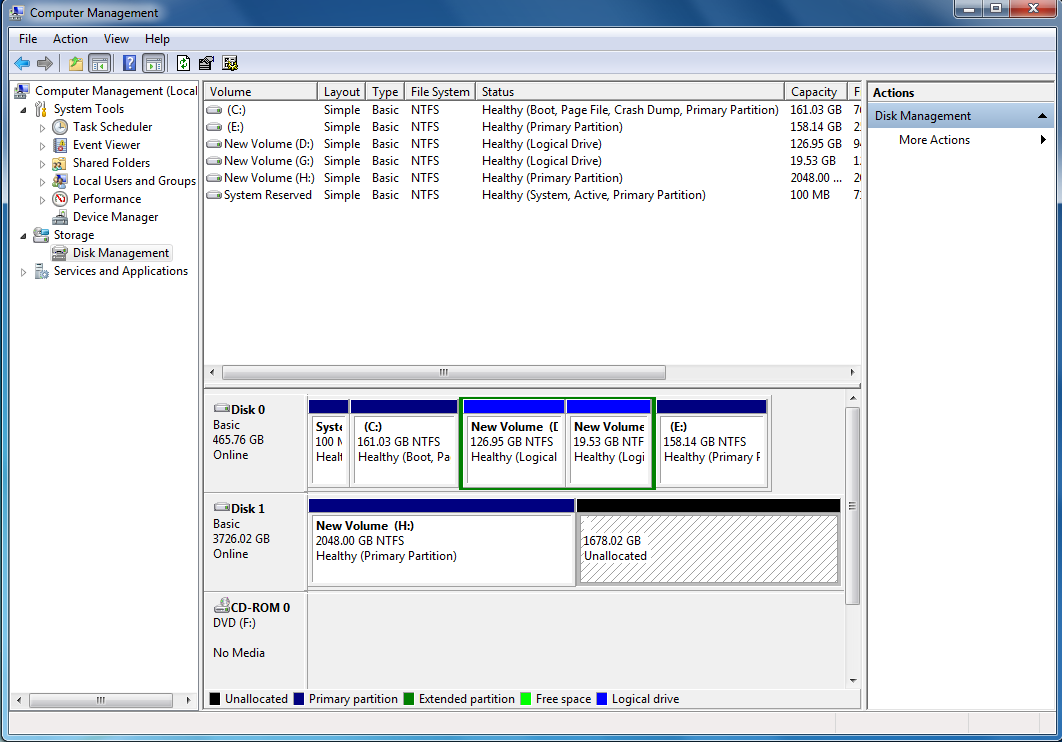Open the More Actions submenu arrow
Screen dimensions: 1062x742
[x=1043, y=139]
